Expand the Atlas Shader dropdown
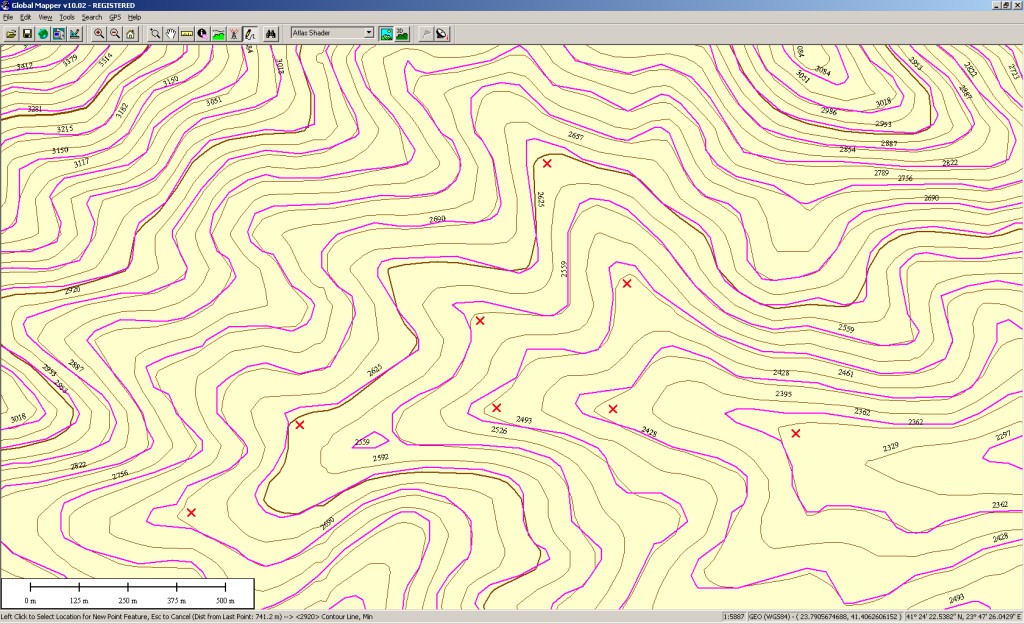1024x624 pixels. pyautogui.click(x=369, y=33)
